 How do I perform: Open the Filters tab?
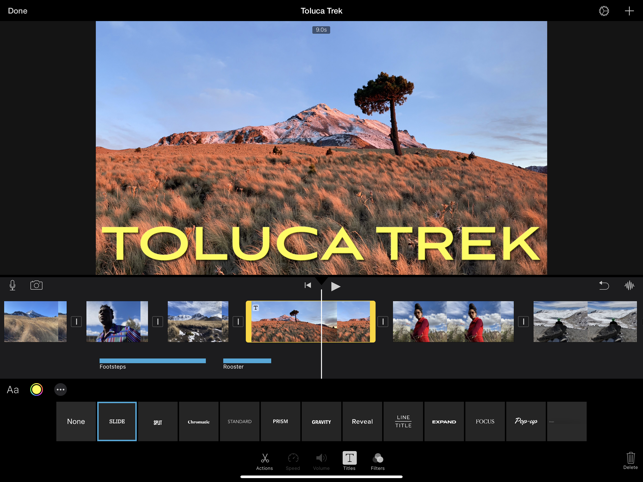coord(378,461)
